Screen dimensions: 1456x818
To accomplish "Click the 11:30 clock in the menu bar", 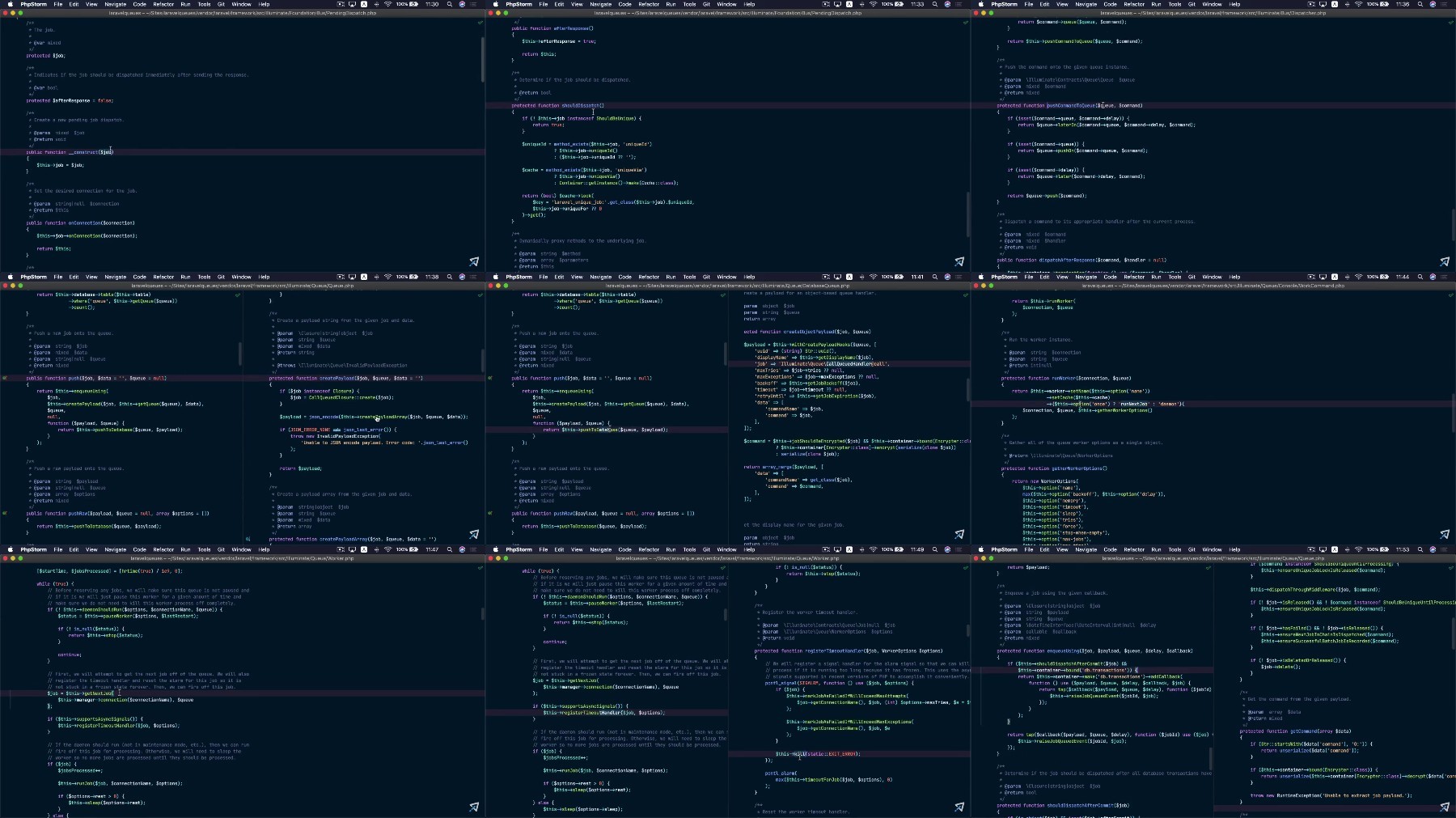I will pyautogui.click(x=432, y=4).
